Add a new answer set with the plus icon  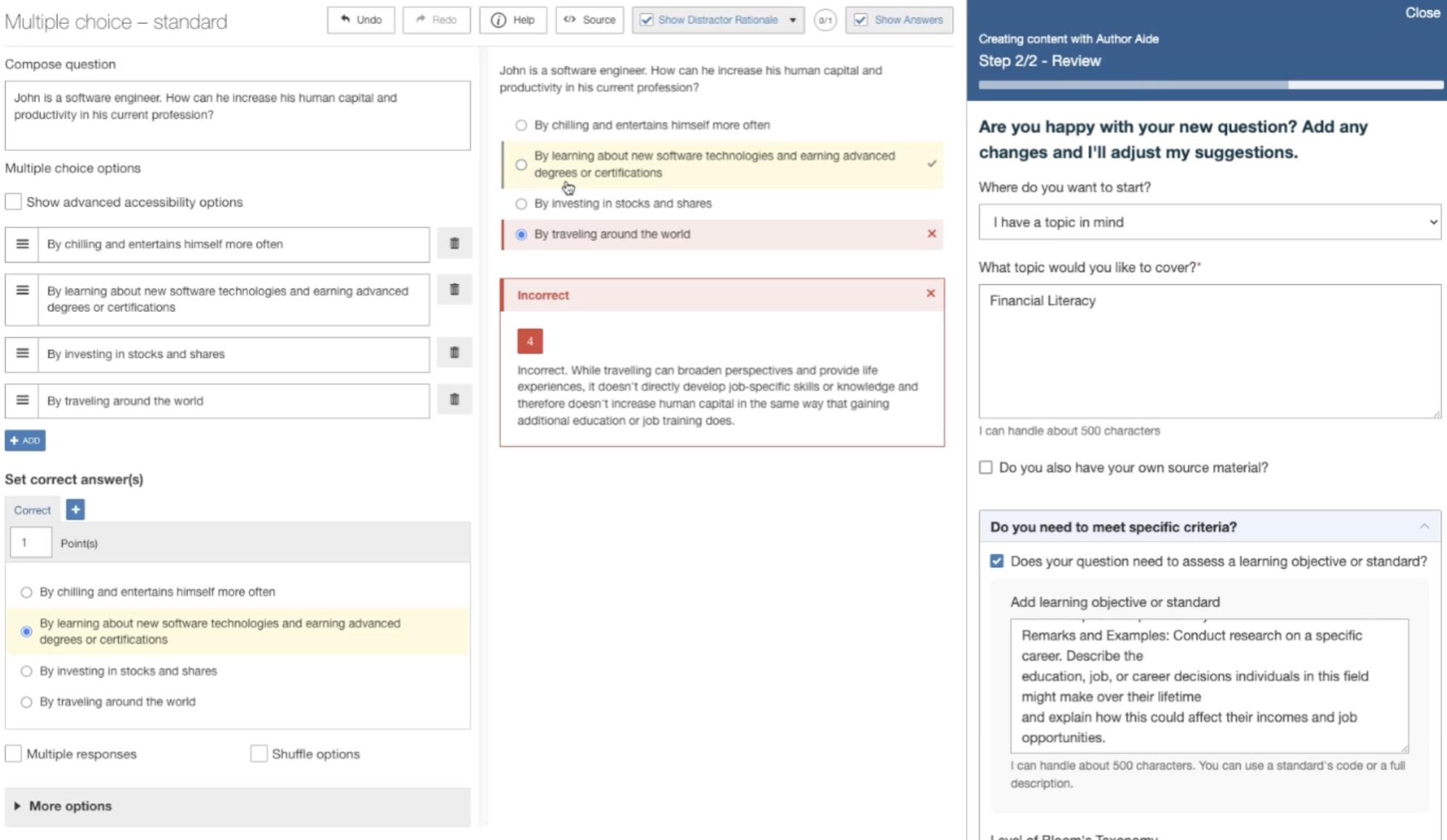75,509
